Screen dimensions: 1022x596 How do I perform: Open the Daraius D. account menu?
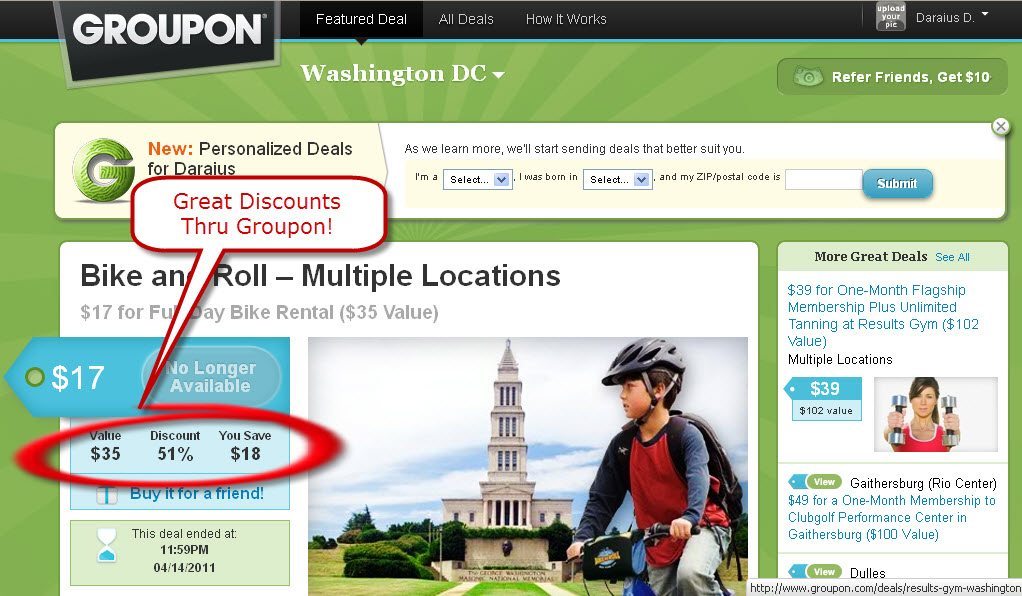pyautogui.click(x=952, y=18)
